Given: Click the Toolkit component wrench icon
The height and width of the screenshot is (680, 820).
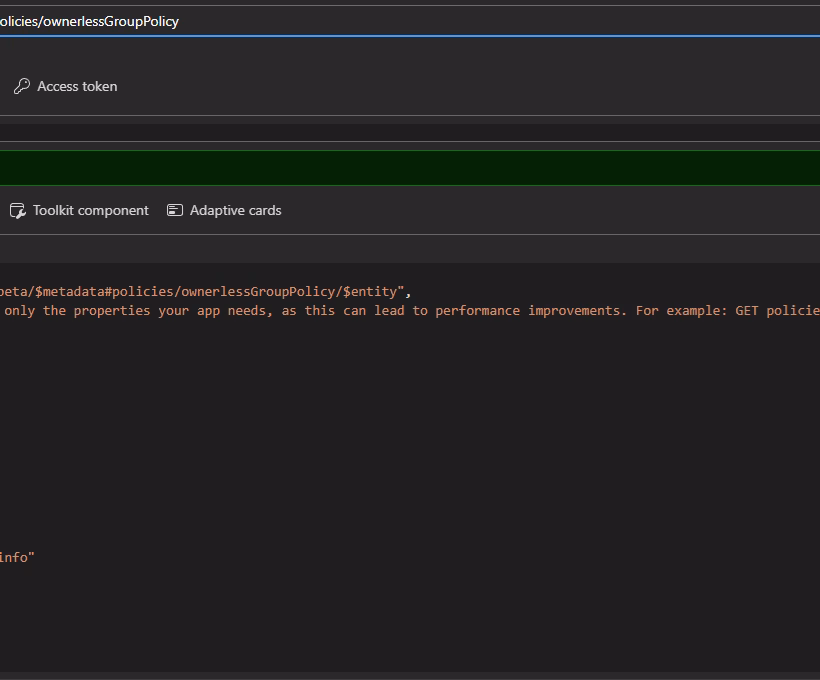Looking at the screenshot, I should coord(17,211).
